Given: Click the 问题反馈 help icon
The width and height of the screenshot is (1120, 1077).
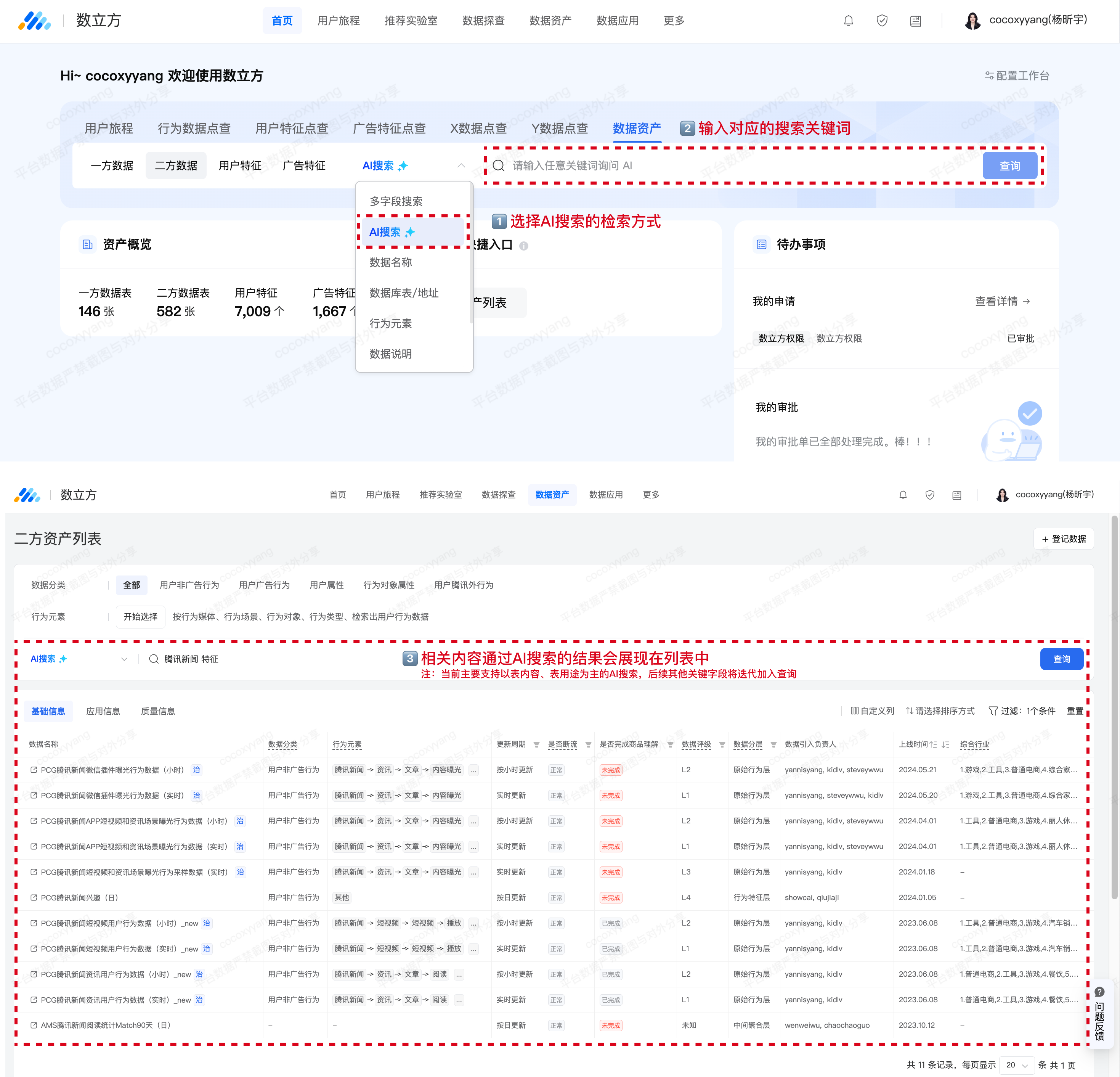Looking at the screenshot, I should [1099, 992].
